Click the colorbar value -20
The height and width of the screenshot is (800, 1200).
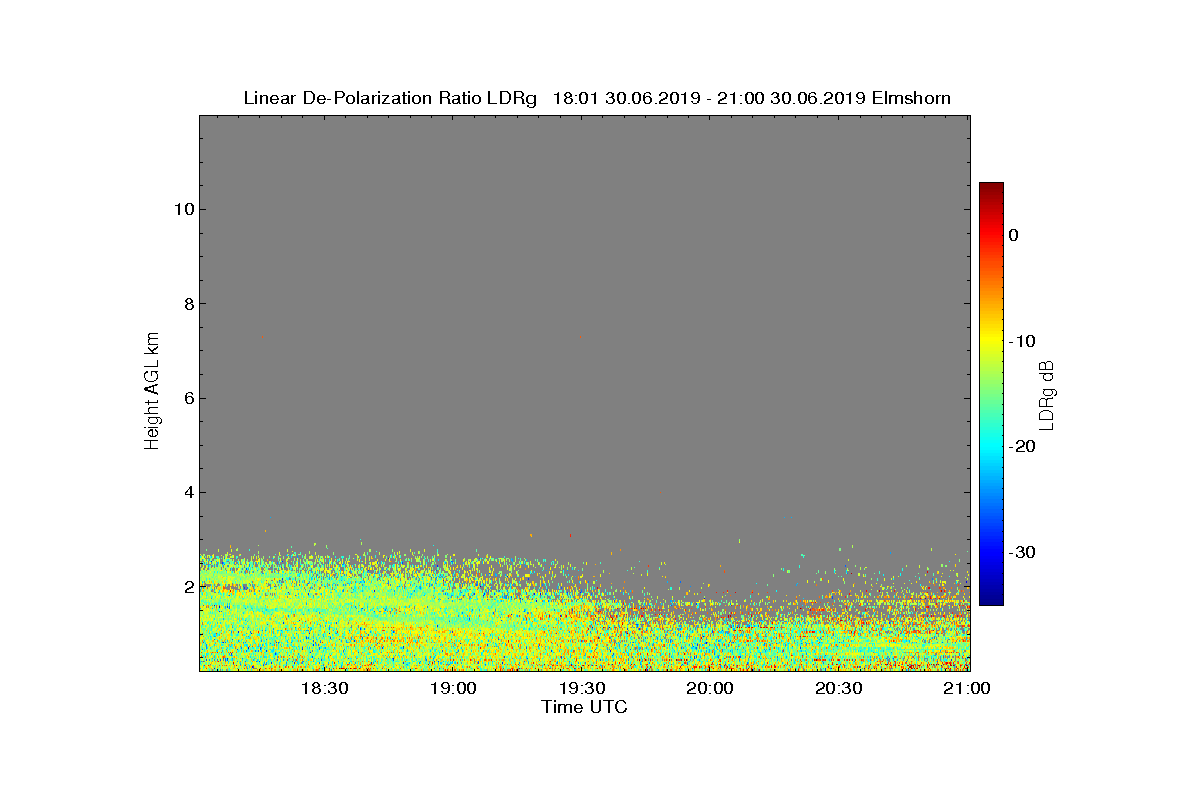[x=1021, y=446]
